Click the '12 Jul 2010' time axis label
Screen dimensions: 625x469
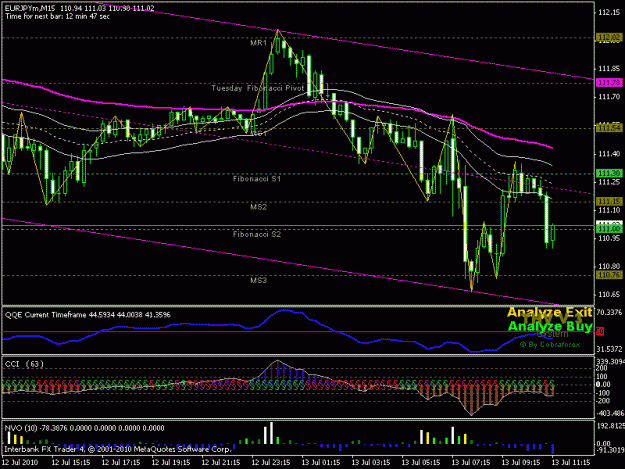point(20,462)
